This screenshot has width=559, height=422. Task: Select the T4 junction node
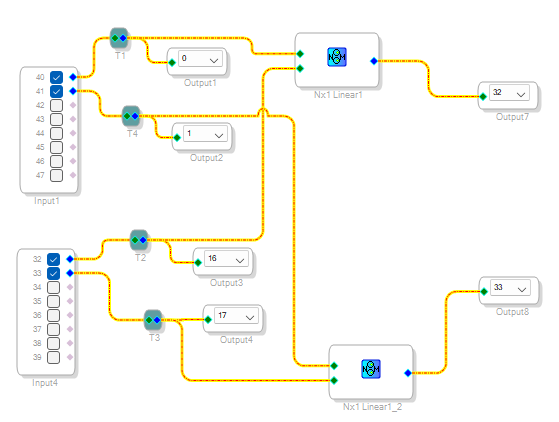pos(131,116)
